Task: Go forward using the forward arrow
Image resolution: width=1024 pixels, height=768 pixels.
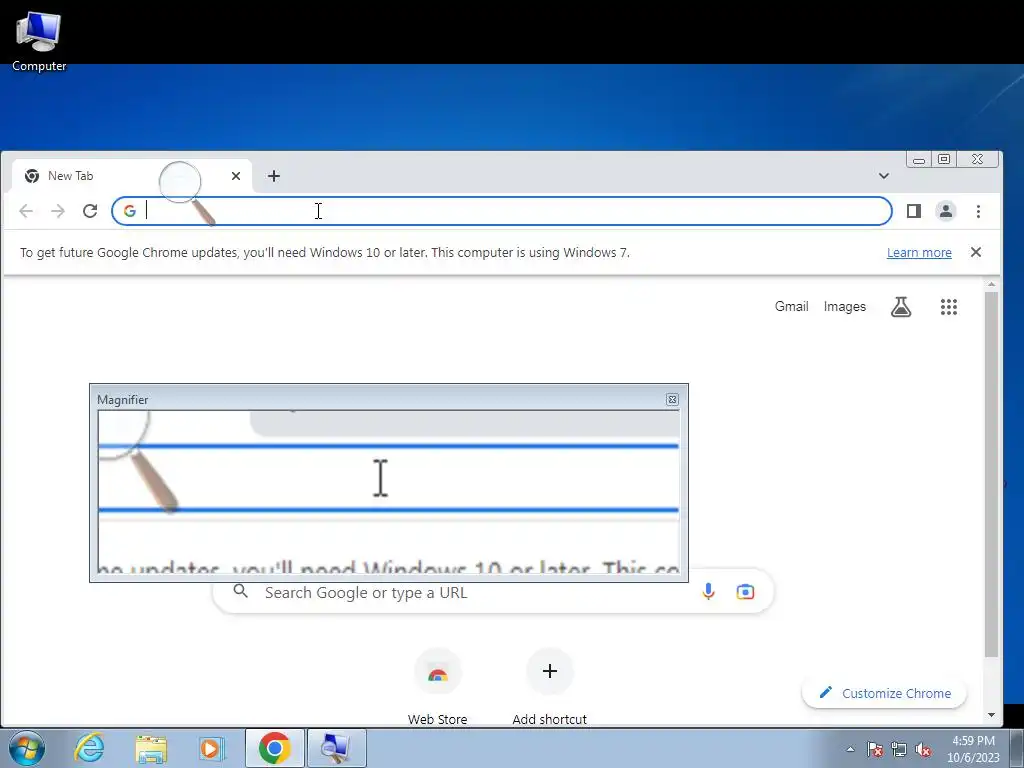Action: coord(58,211)
